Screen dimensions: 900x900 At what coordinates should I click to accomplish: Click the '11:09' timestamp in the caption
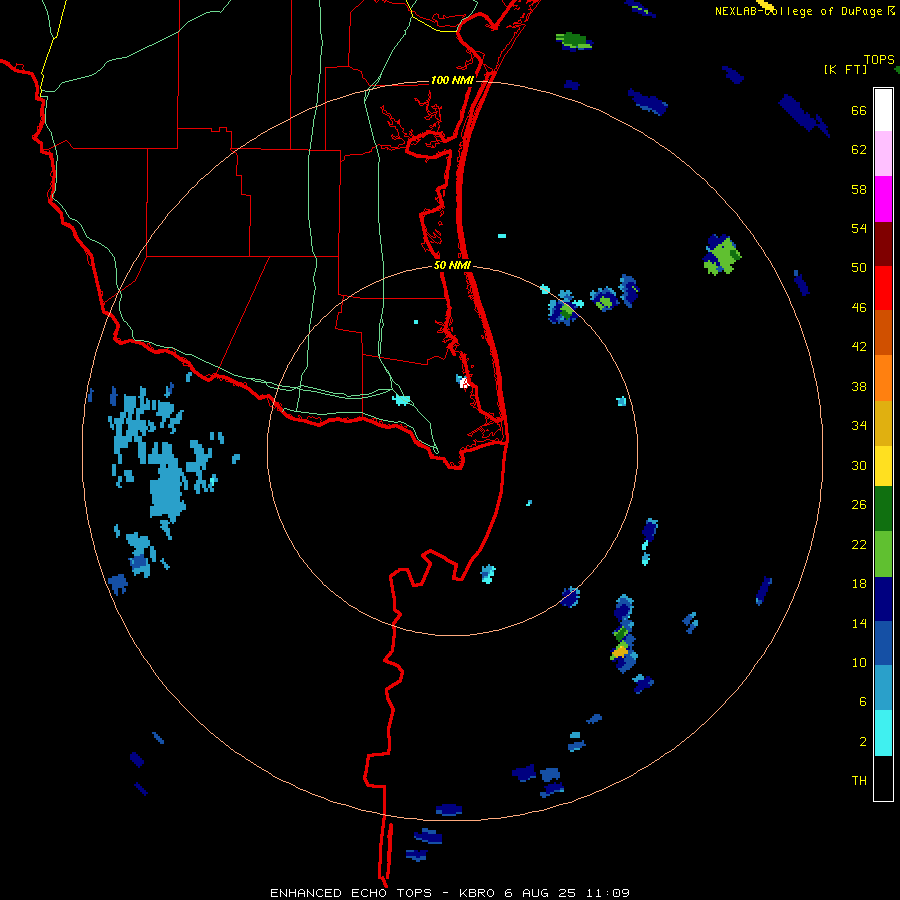click(608, 893)
